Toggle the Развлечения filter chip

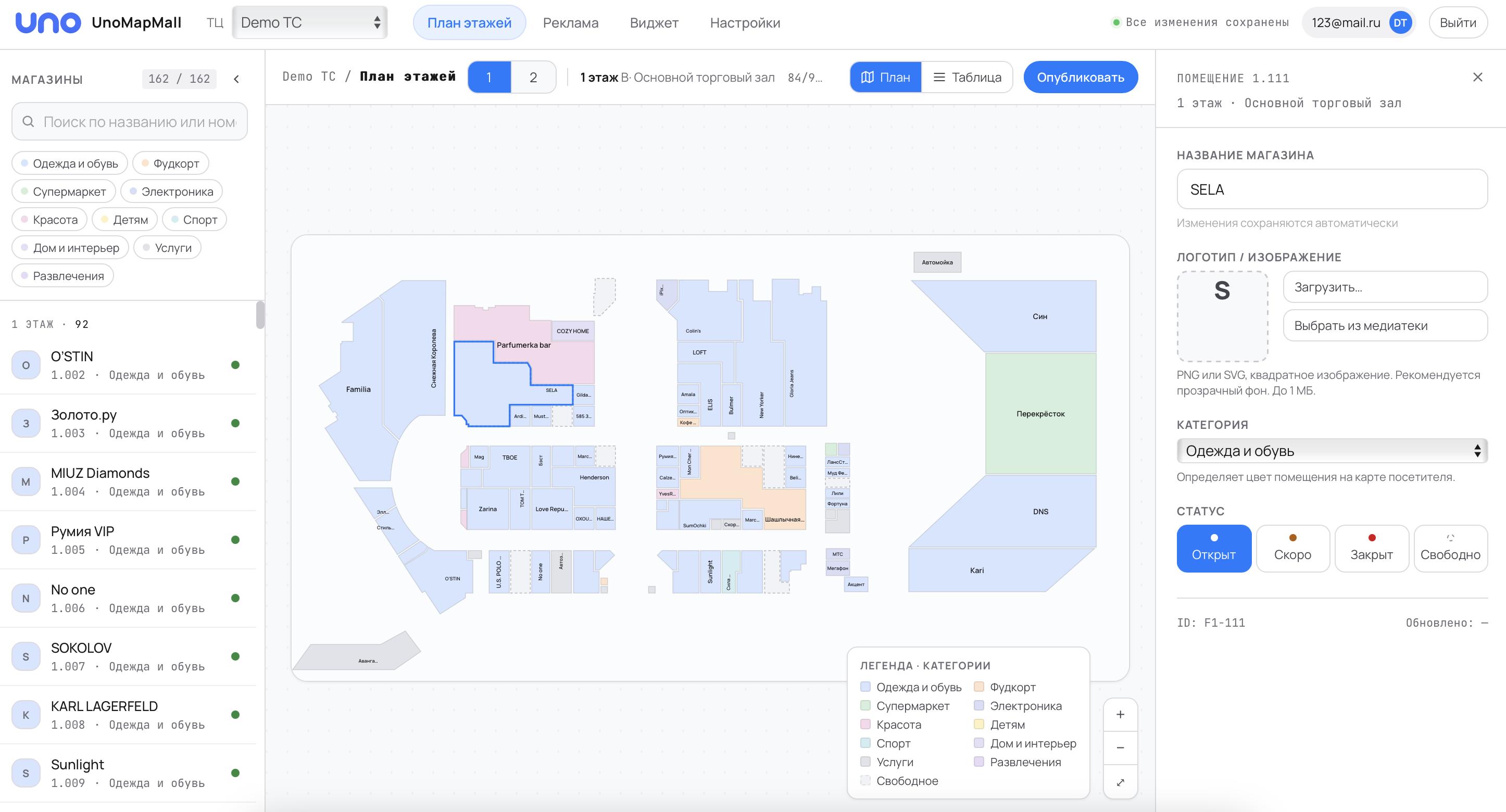coord(62,275)
